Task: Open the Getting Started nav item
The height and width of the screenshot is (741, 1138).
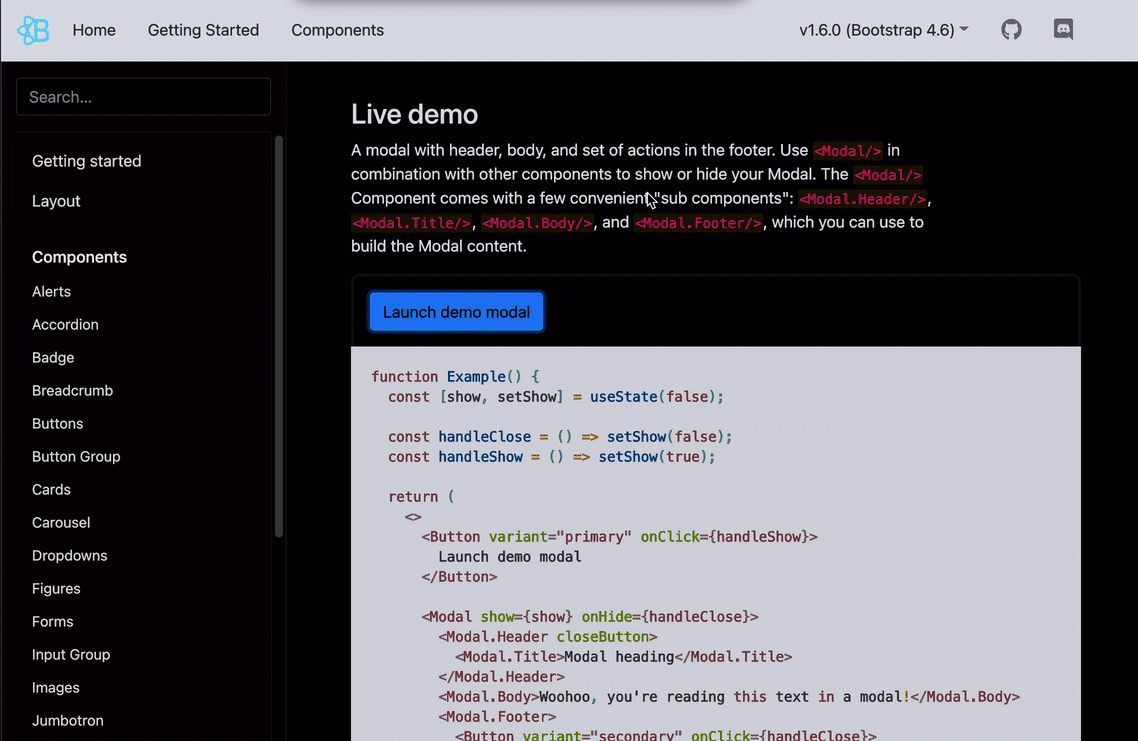Action: 203,30
